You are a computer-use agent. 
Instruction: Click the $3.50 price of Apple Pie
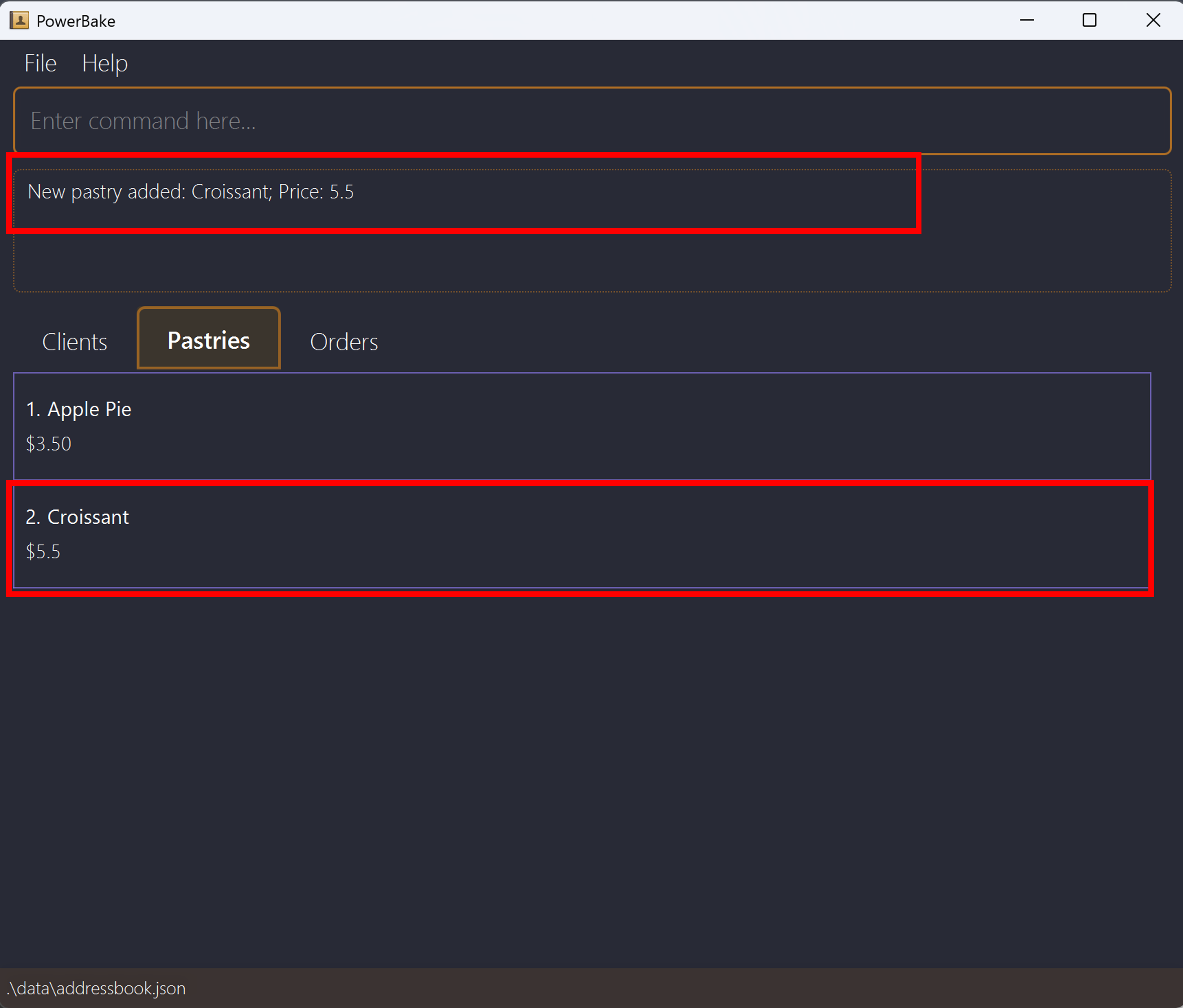tap(48, 444)
